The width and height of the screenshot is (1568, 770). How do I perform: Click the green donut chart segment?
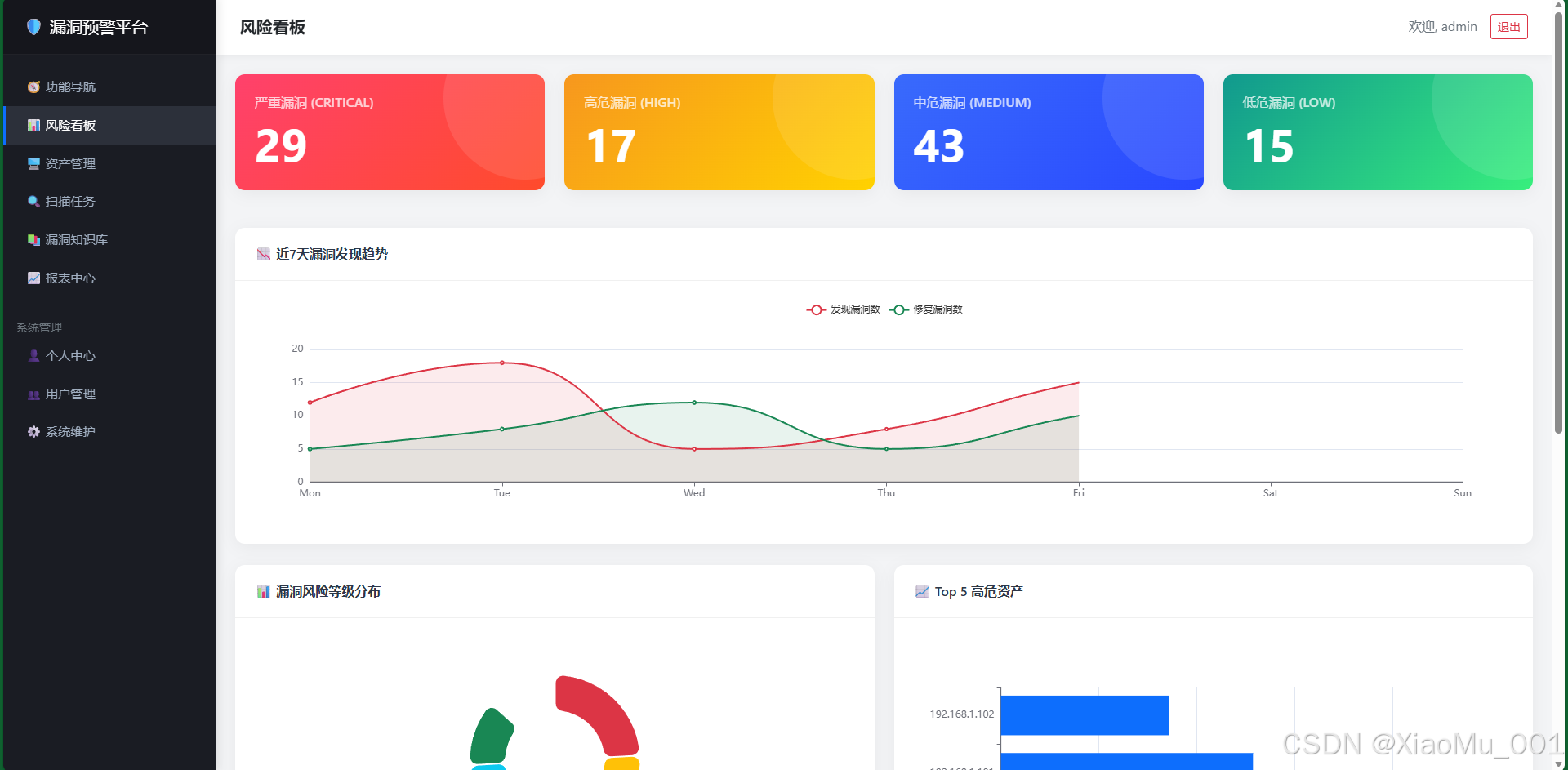click(x=490, y=737)
